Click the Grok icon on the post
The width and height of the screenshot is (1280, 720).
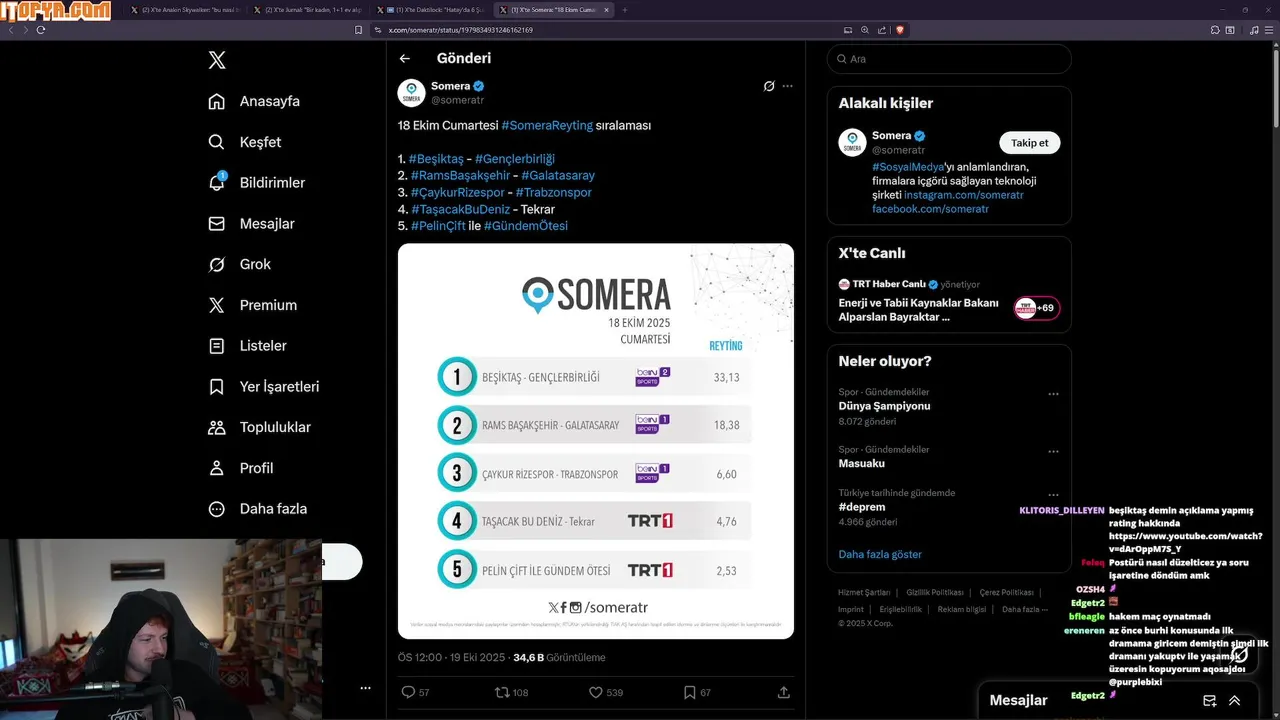[769, 86]
